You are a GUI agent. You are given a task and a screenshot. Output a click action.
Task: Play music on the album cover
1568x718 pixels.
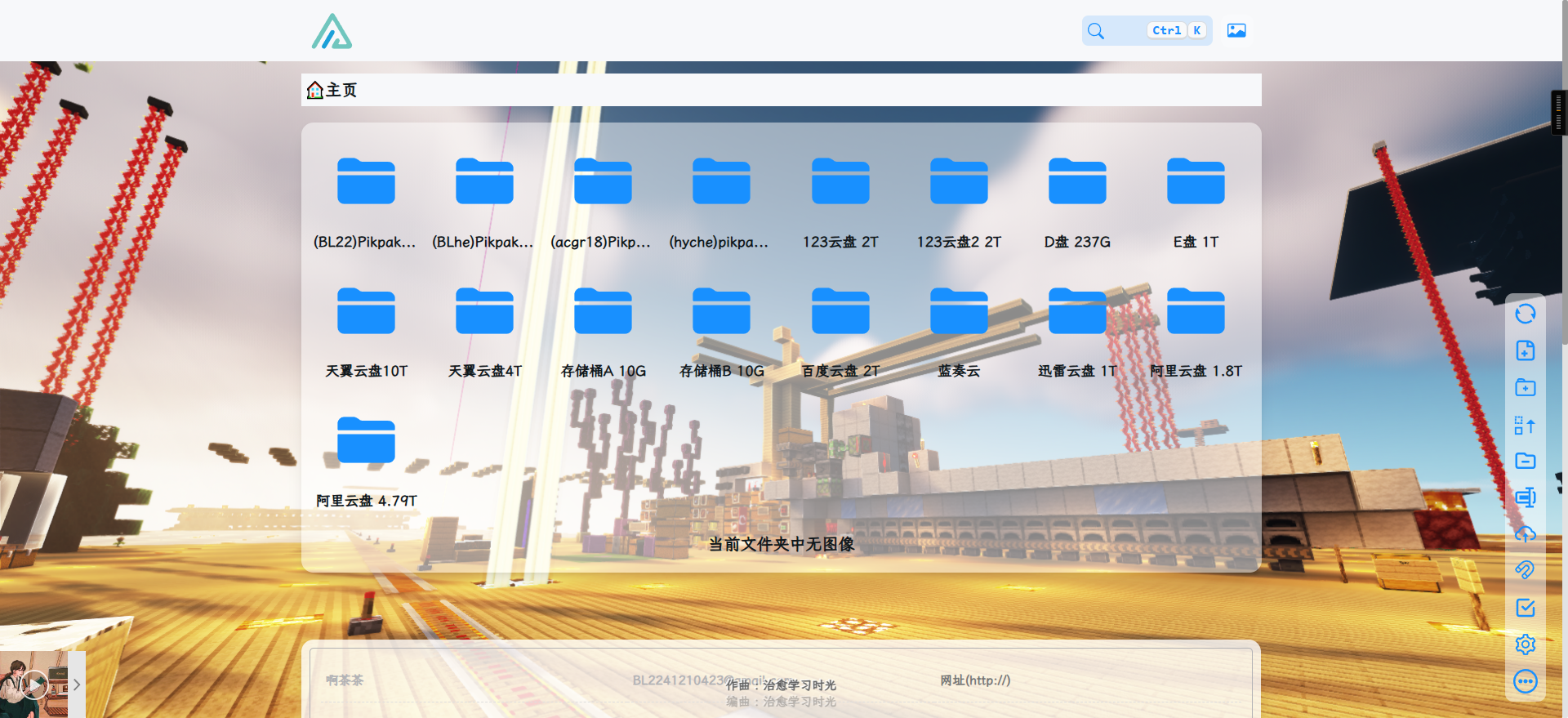(x=33, y=685)
